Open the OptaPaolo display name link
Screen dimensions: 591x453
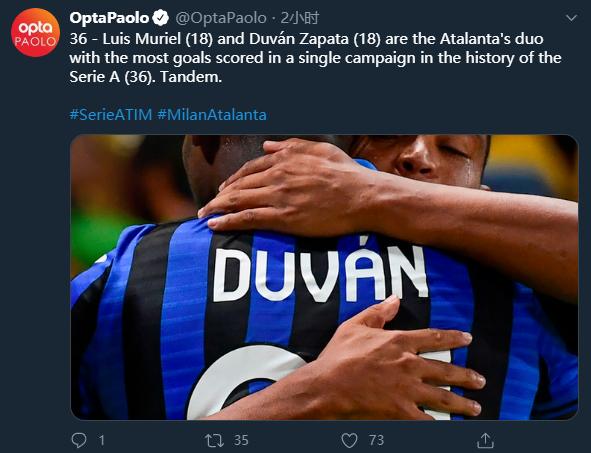(109, 18)
